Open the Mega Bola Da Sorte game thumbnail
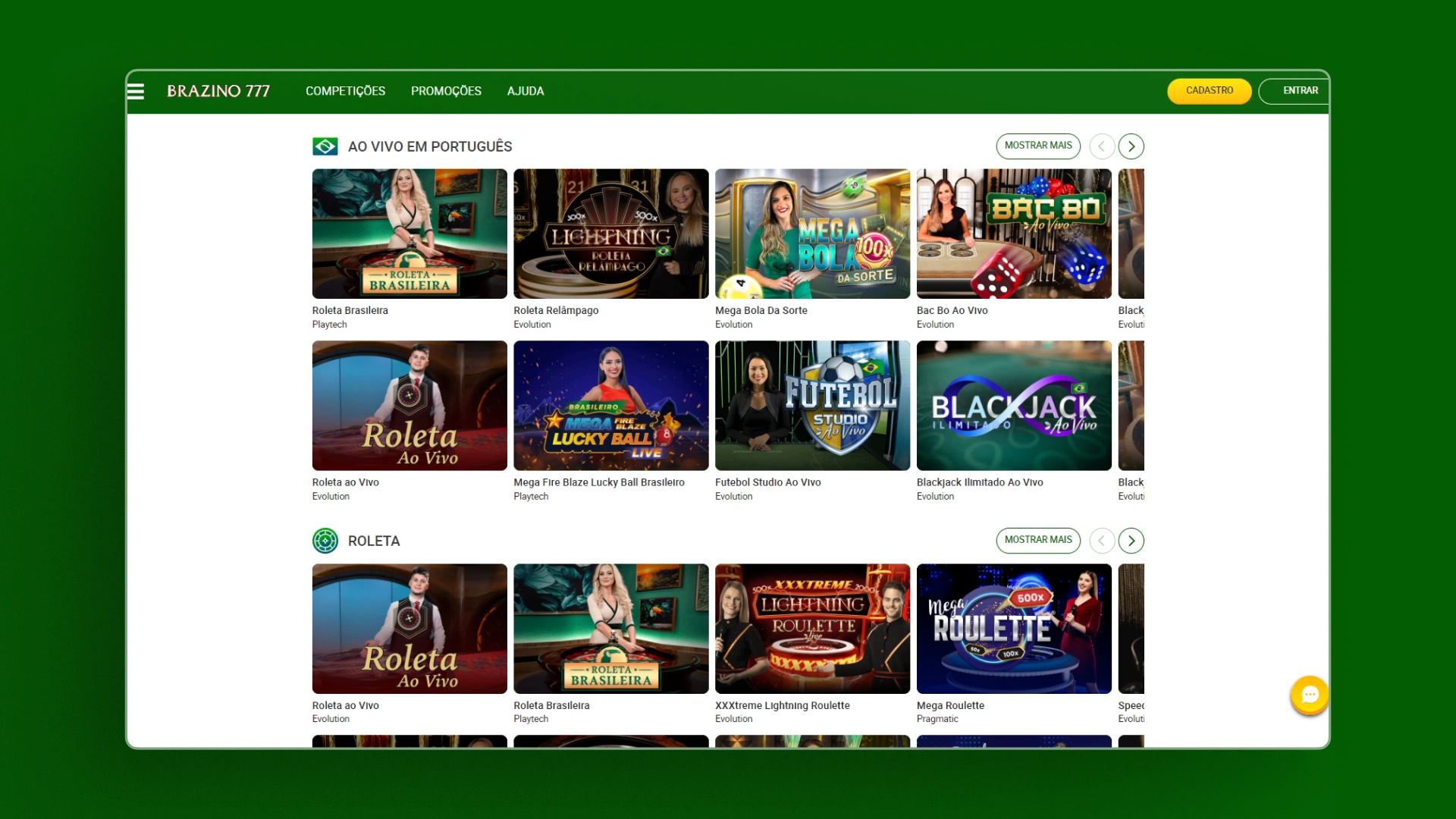 coord(812,234)
